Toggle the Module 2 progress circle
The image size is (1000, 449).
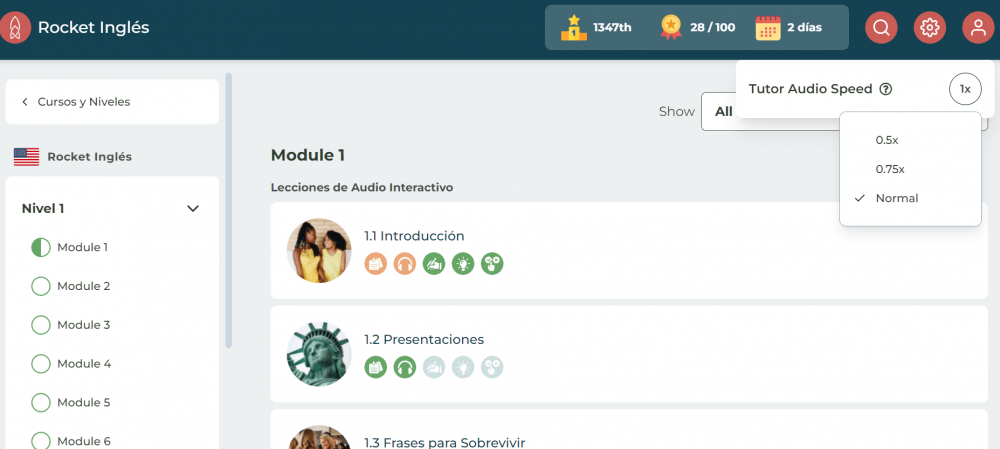41,286
